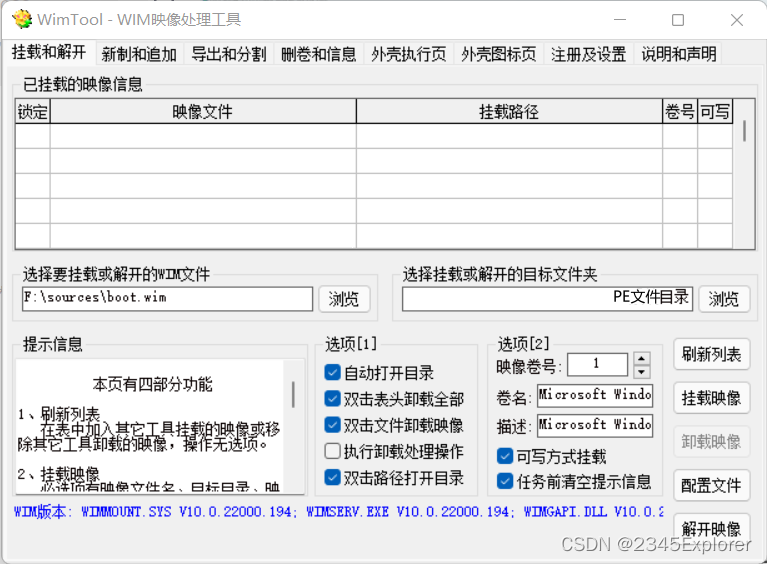This screenshot has height=564, width=767.
Task: Click the WIM版本 status line text
Action: tap(338, 512)
